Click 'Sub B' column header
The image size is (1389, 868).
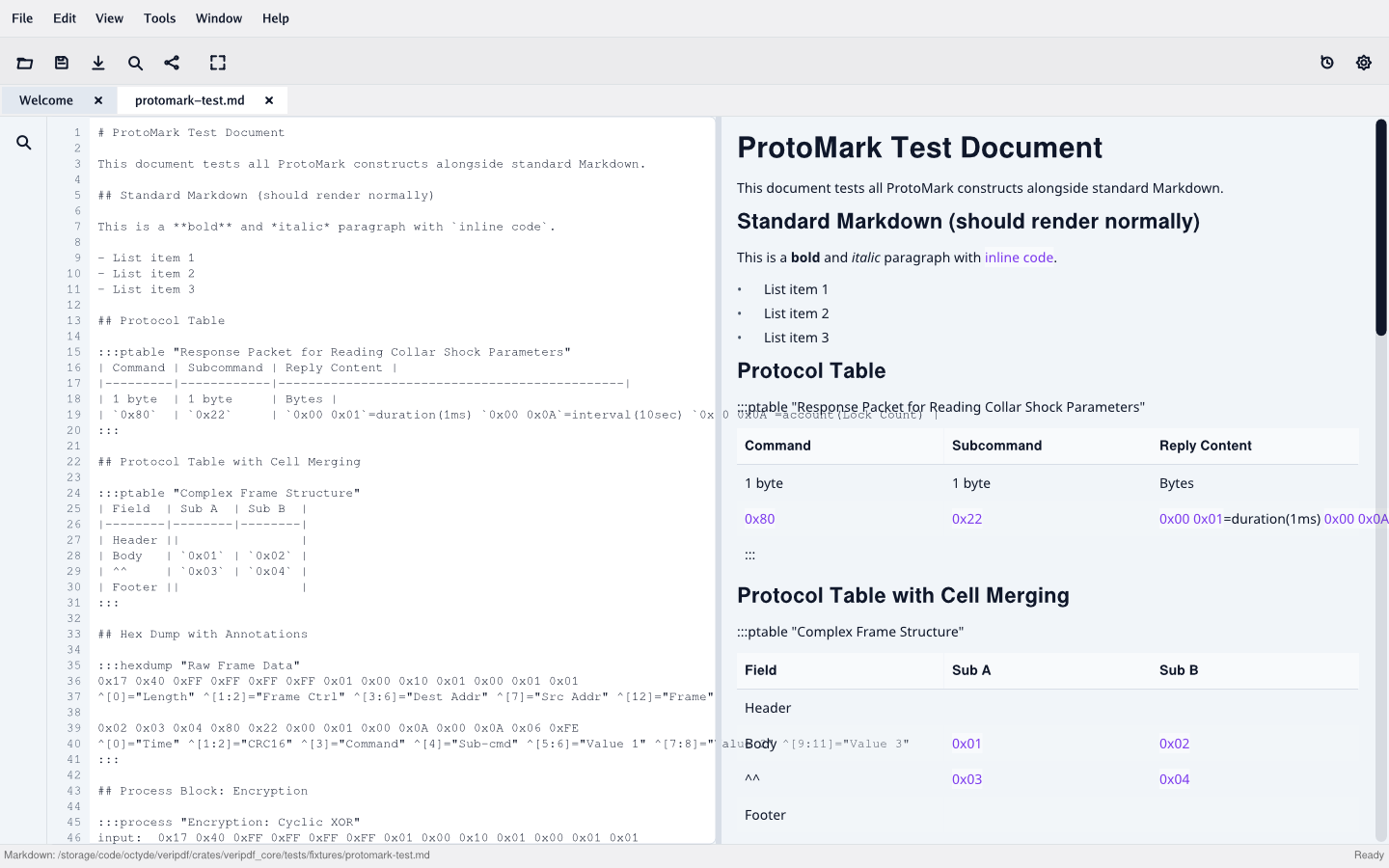click(x=1179, y=670)
